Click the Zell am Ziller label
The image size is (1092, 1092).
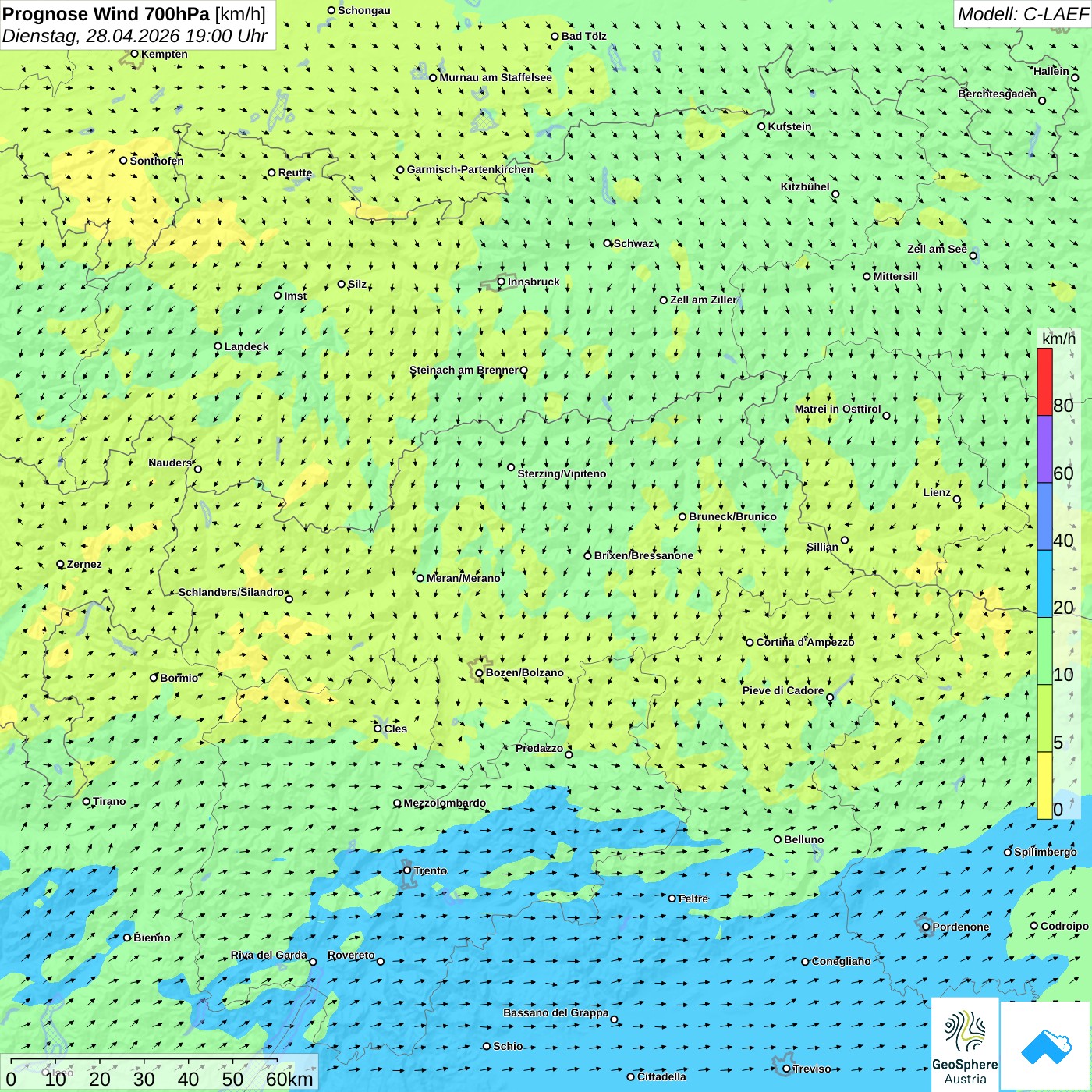(x=703, y=300)
